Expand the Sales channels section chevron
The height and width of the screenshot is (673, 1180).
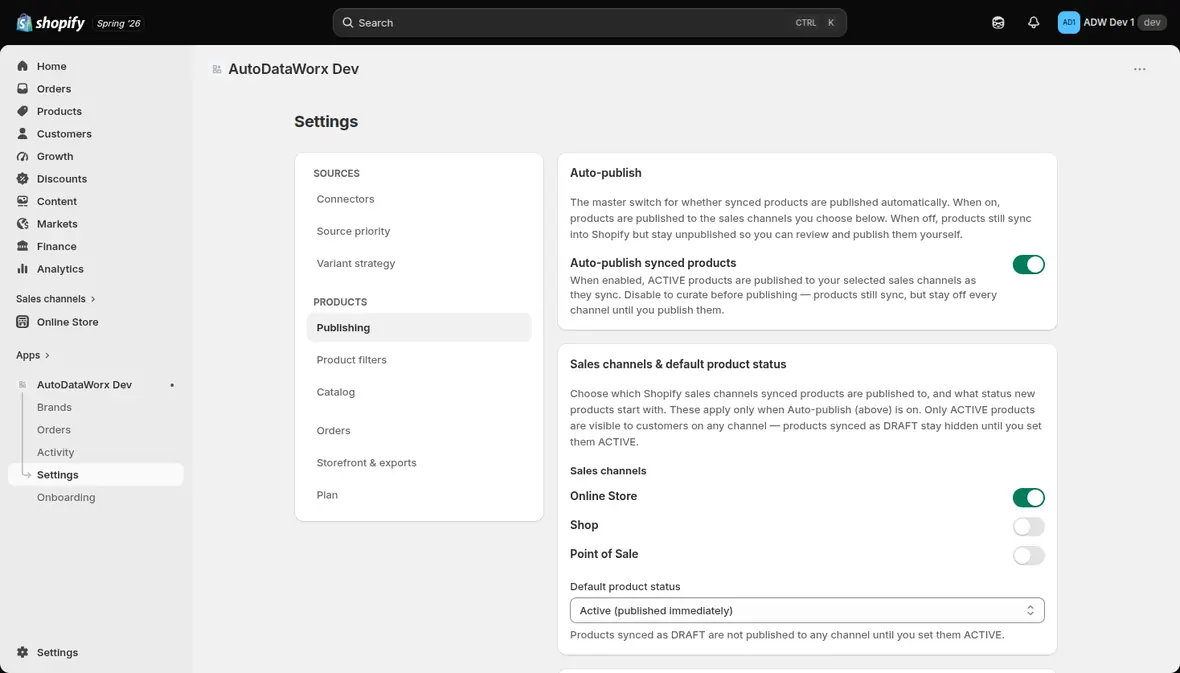[x=93, y=299]
